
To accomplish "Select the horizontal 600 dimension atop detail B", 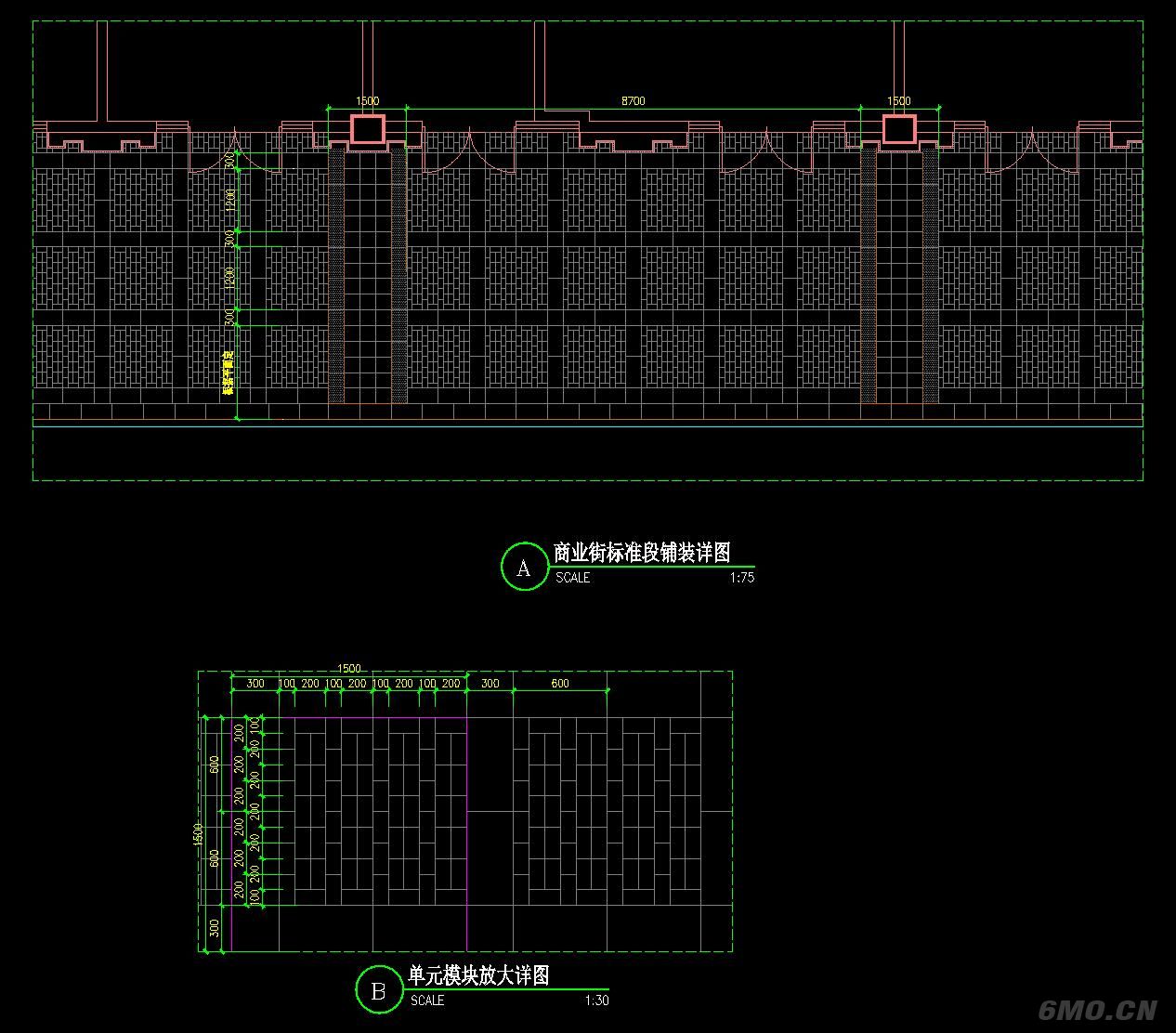I will 560,684.
